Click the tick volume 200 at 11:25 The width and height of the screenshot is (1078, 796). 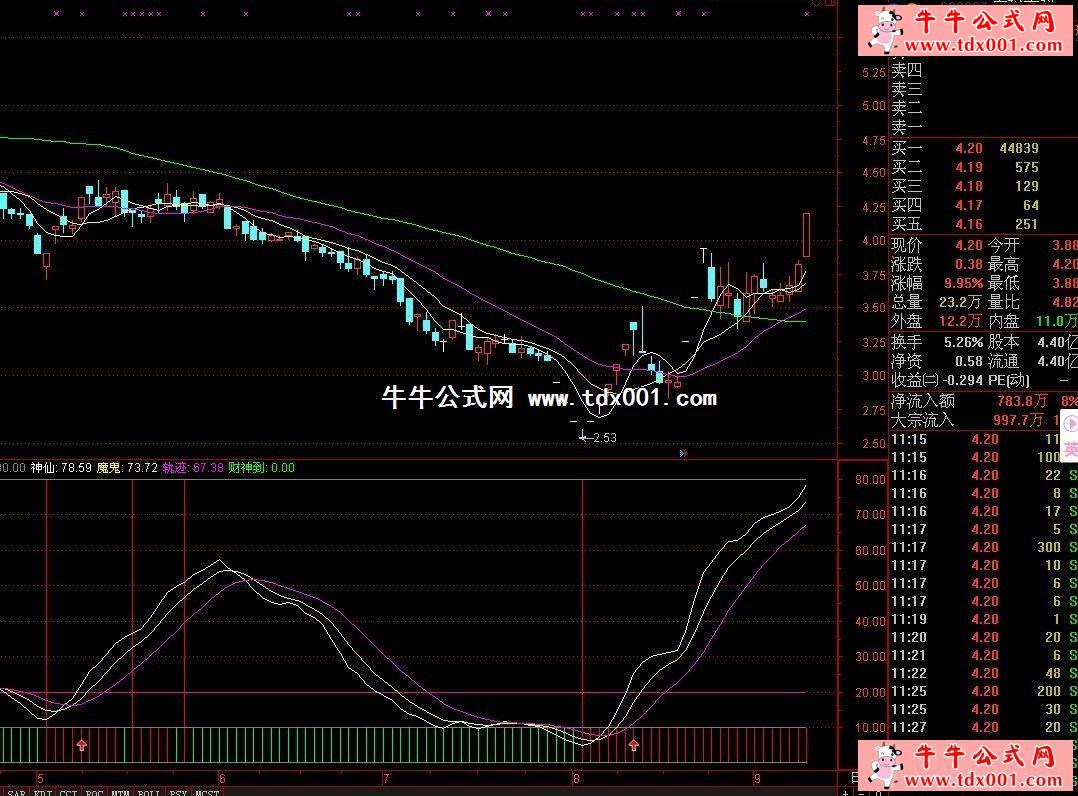pos(1049,691)
